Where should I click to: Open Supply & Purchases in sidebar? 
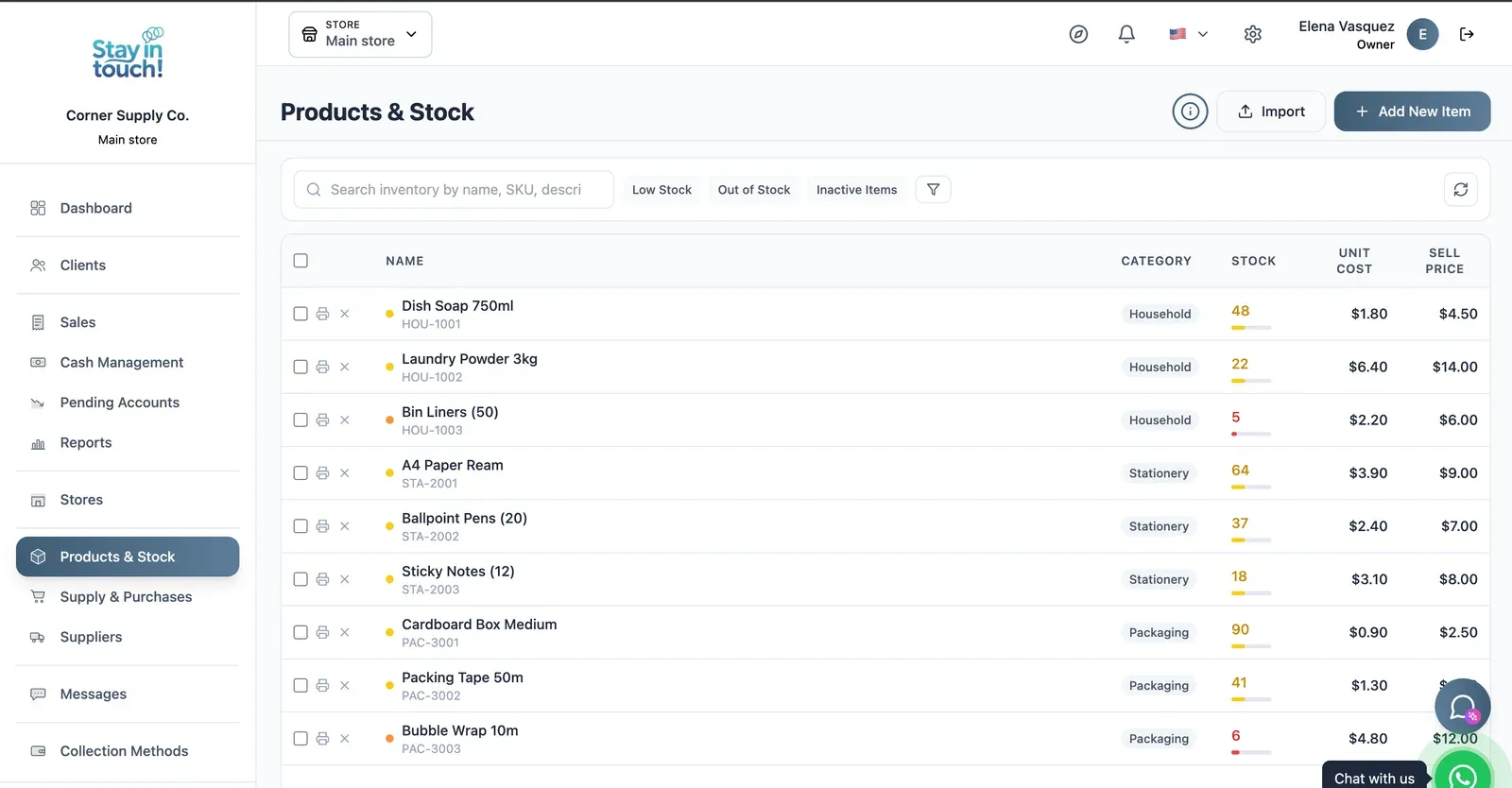pyautogui.click(x=128, y=597)
